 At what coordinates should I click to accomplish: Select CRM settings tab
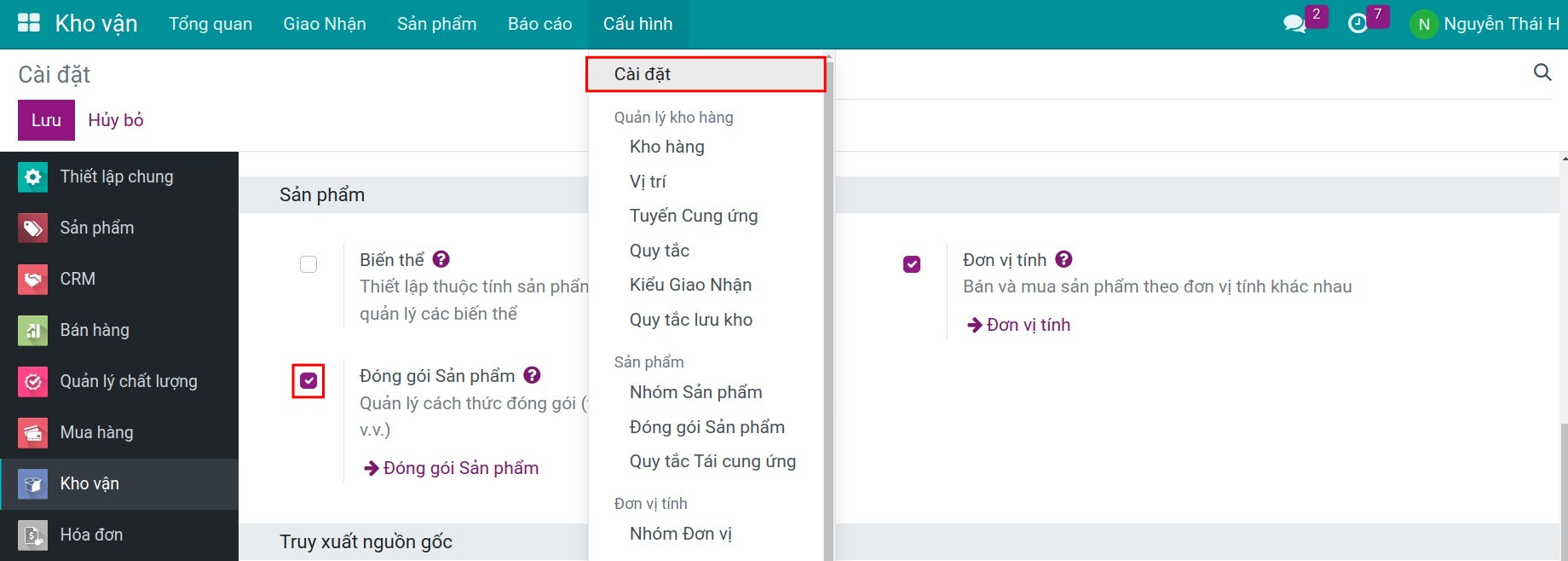119,280
